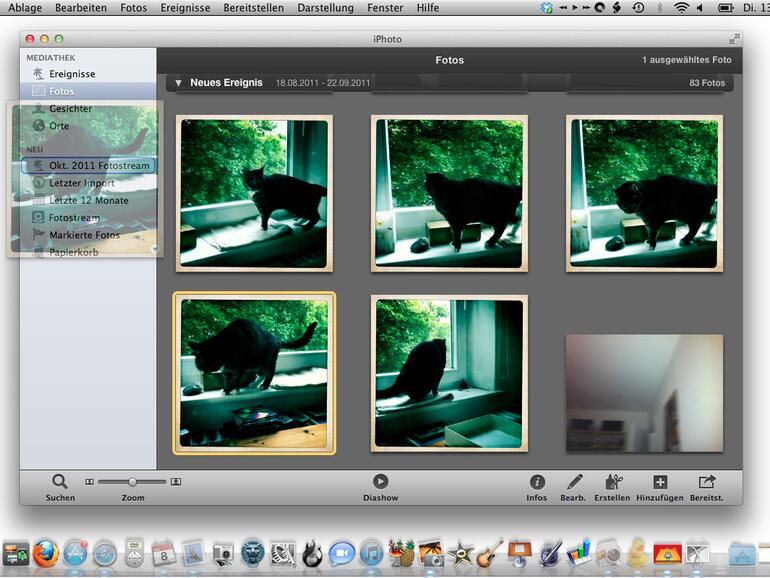Click the Suchen magnifier icon

point(60,481)
